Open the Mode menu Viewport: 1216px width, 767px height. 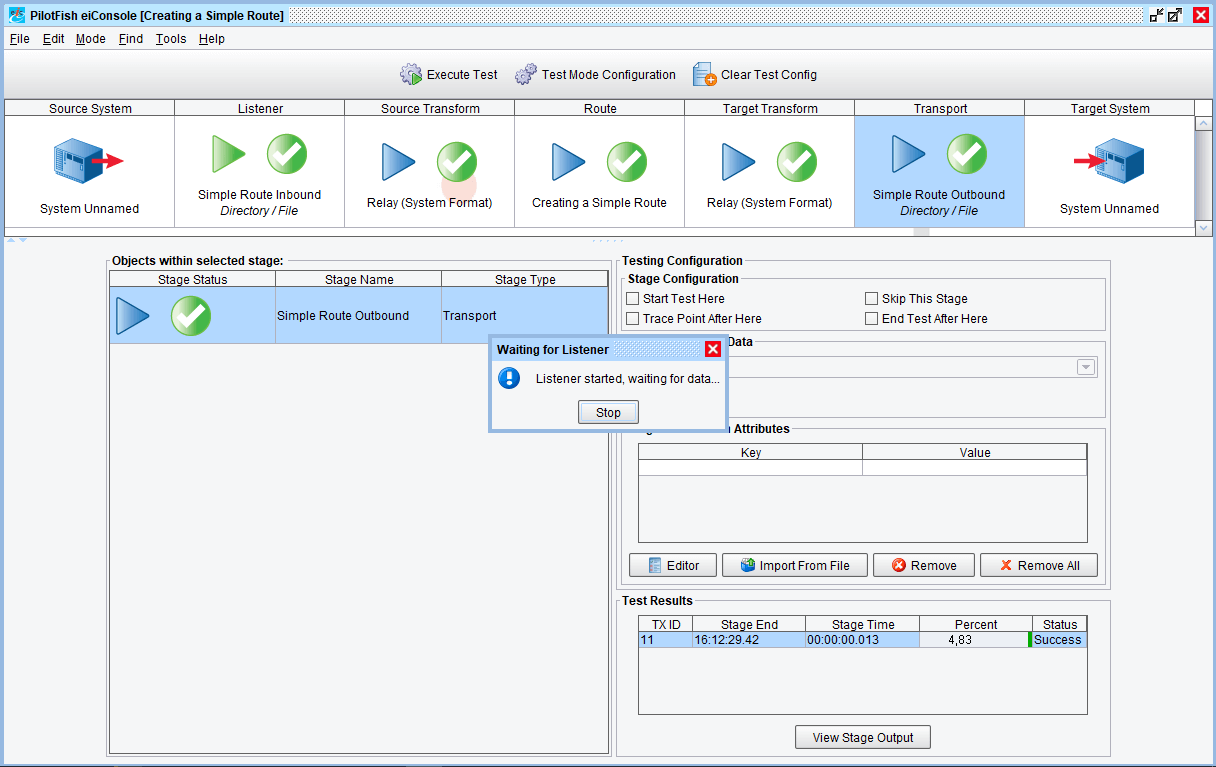pos(90,39)
